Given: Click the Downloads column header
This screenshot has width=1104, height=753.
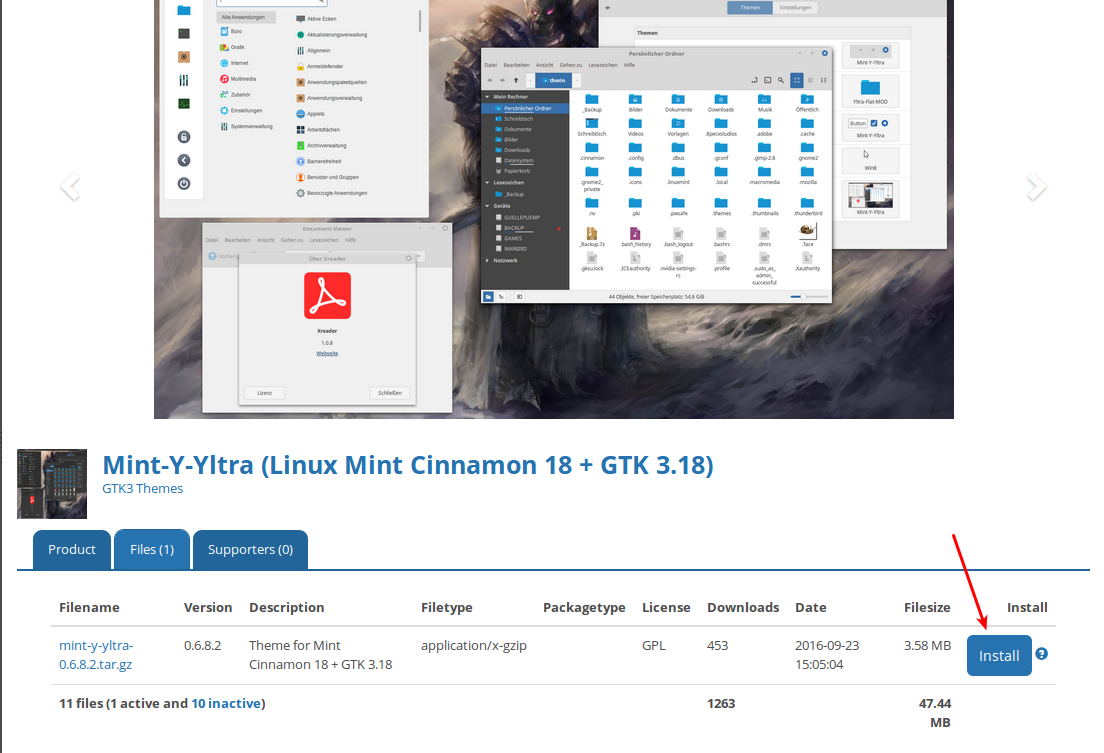Looking at the screenshot, I should click(743, 607).
